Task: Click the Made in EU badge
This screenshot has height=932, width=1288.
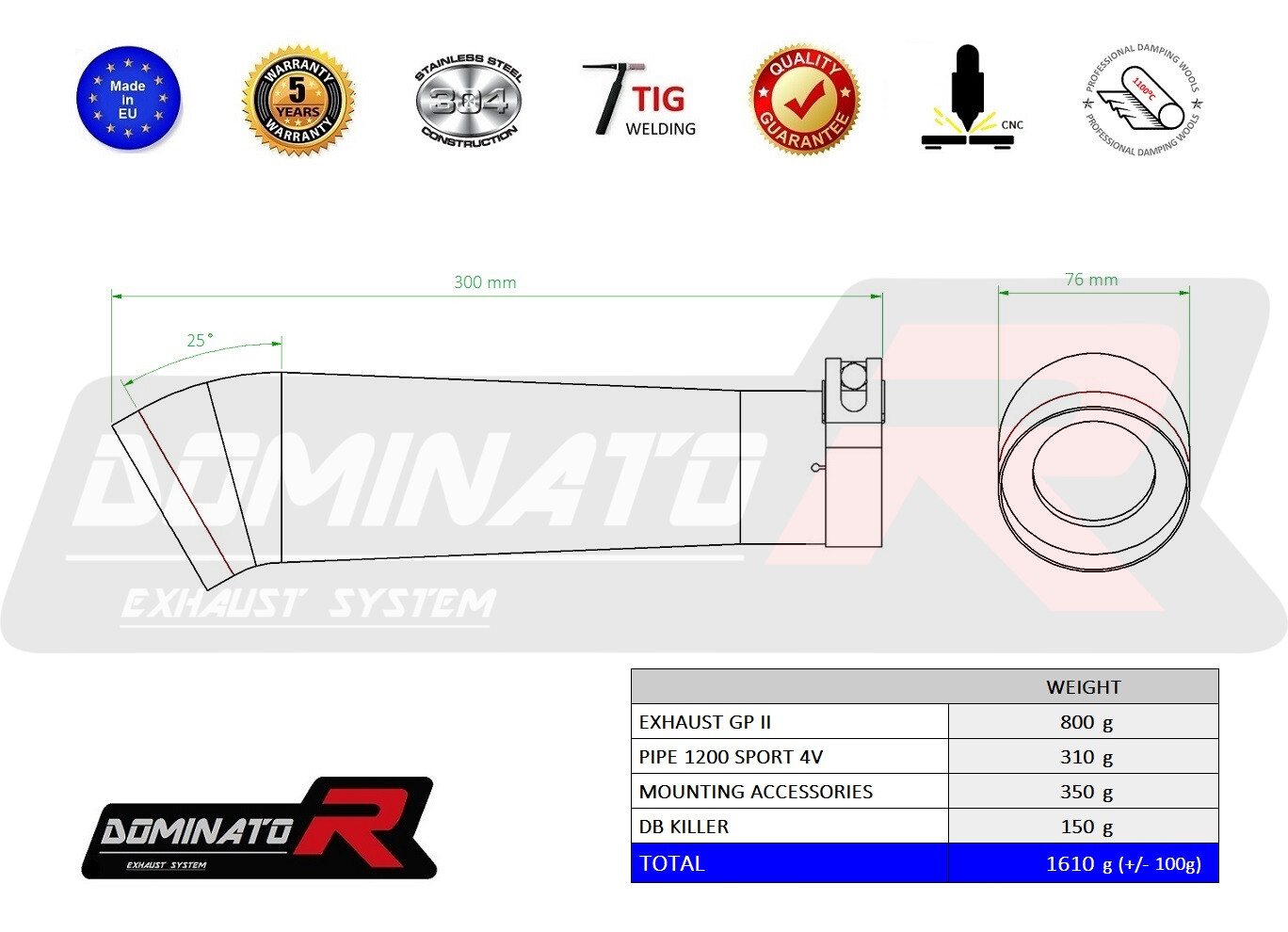Action: pyautogui.click(x=128, y=99)
